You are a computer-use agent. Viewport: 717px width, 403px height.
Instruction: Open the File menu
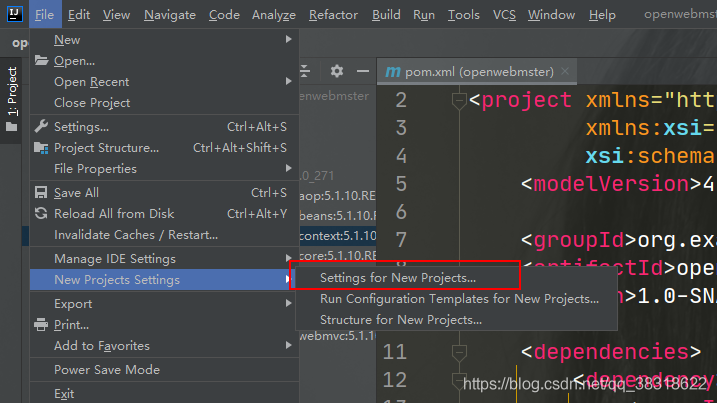tap(44, 15)
